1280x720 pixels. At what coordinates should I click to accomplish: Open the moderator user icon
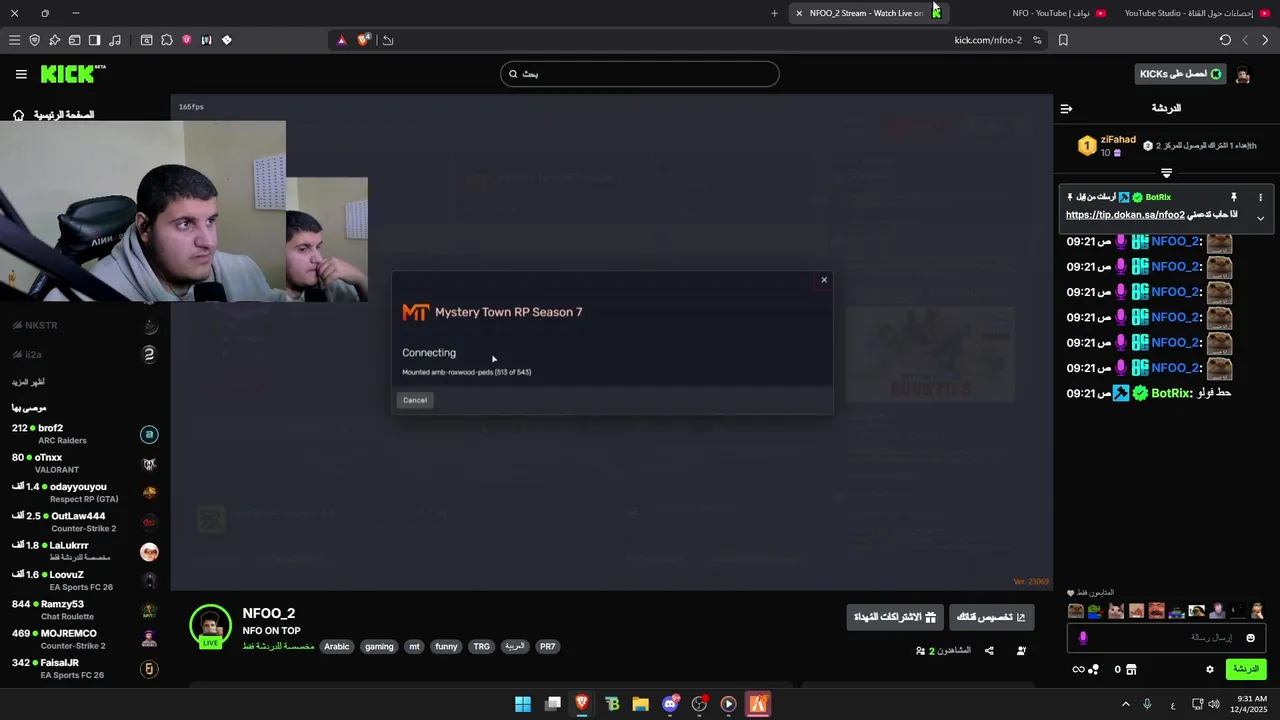pyautogui.click(x=1021, y=651)
